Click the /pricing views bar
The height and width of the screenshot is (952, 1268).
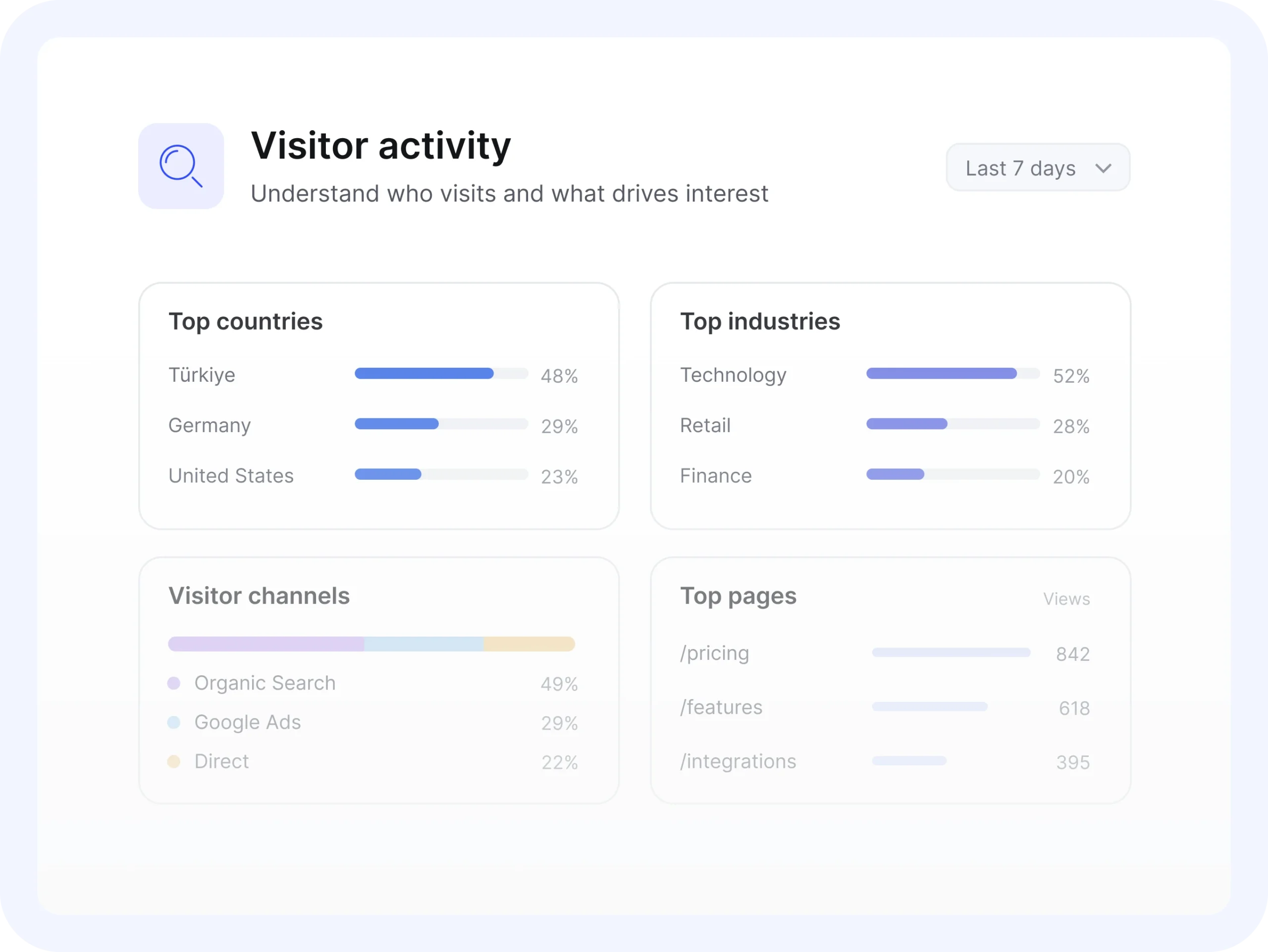(951, 652)
